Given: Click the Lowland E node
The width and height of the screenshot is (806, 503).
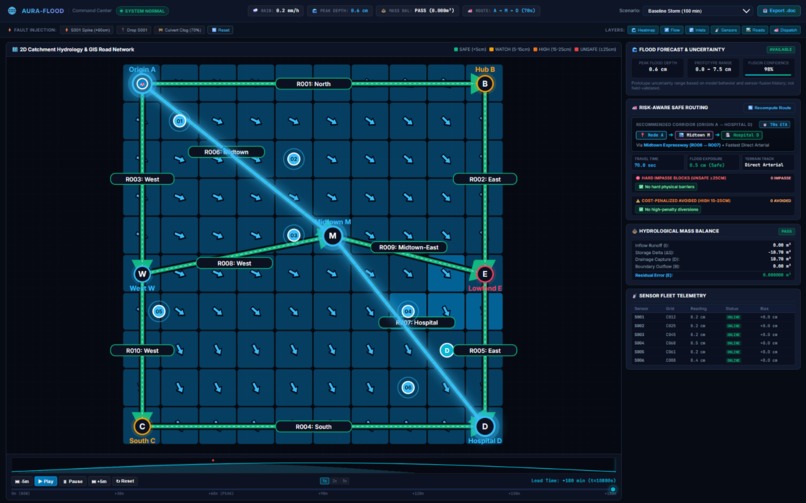Looking at the screenshot, I should [x=485, y=274].
